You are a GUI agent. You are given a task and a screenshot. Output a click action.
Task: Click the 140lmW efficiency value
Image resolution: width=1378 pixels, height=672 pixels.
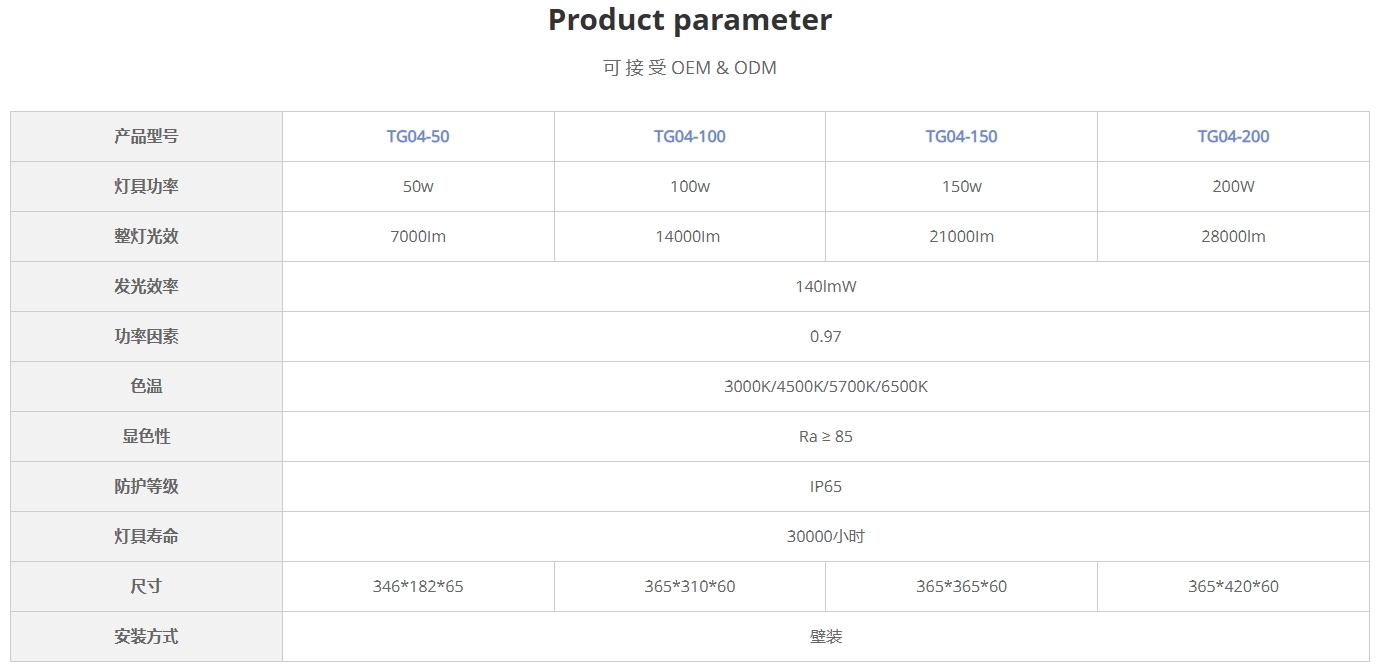[825, 287]
